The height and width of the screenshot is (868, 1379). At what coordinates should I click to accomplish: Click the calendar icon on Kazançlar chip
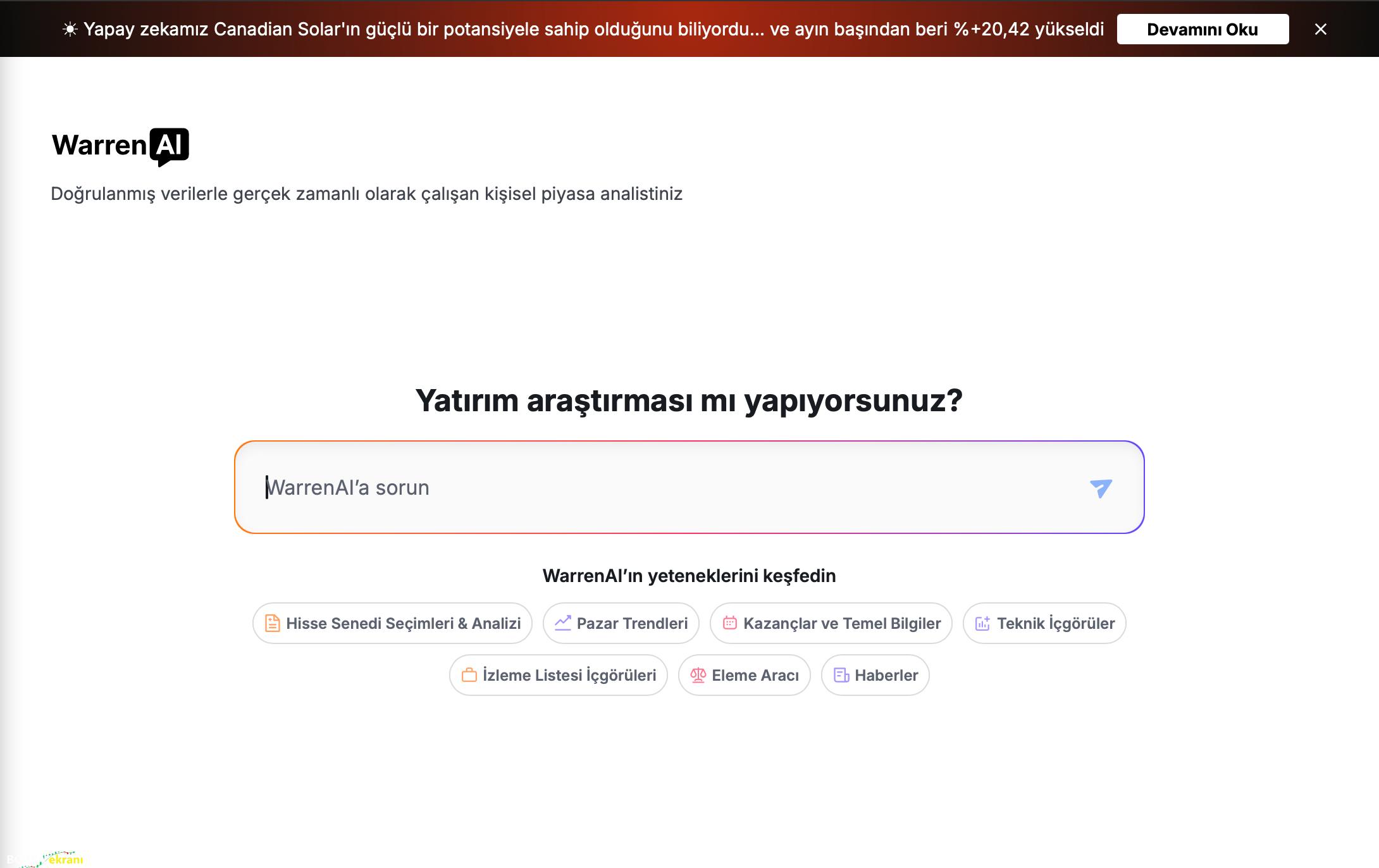(x=729, y=623)
